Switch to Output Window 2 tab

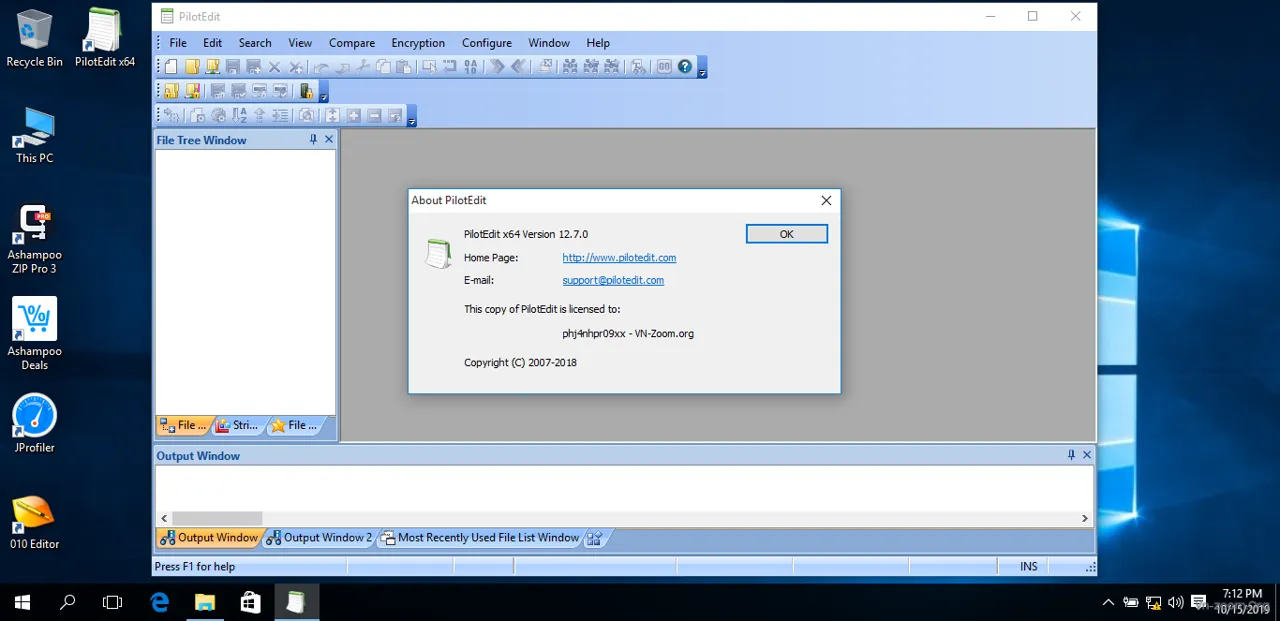coord(319,538)
